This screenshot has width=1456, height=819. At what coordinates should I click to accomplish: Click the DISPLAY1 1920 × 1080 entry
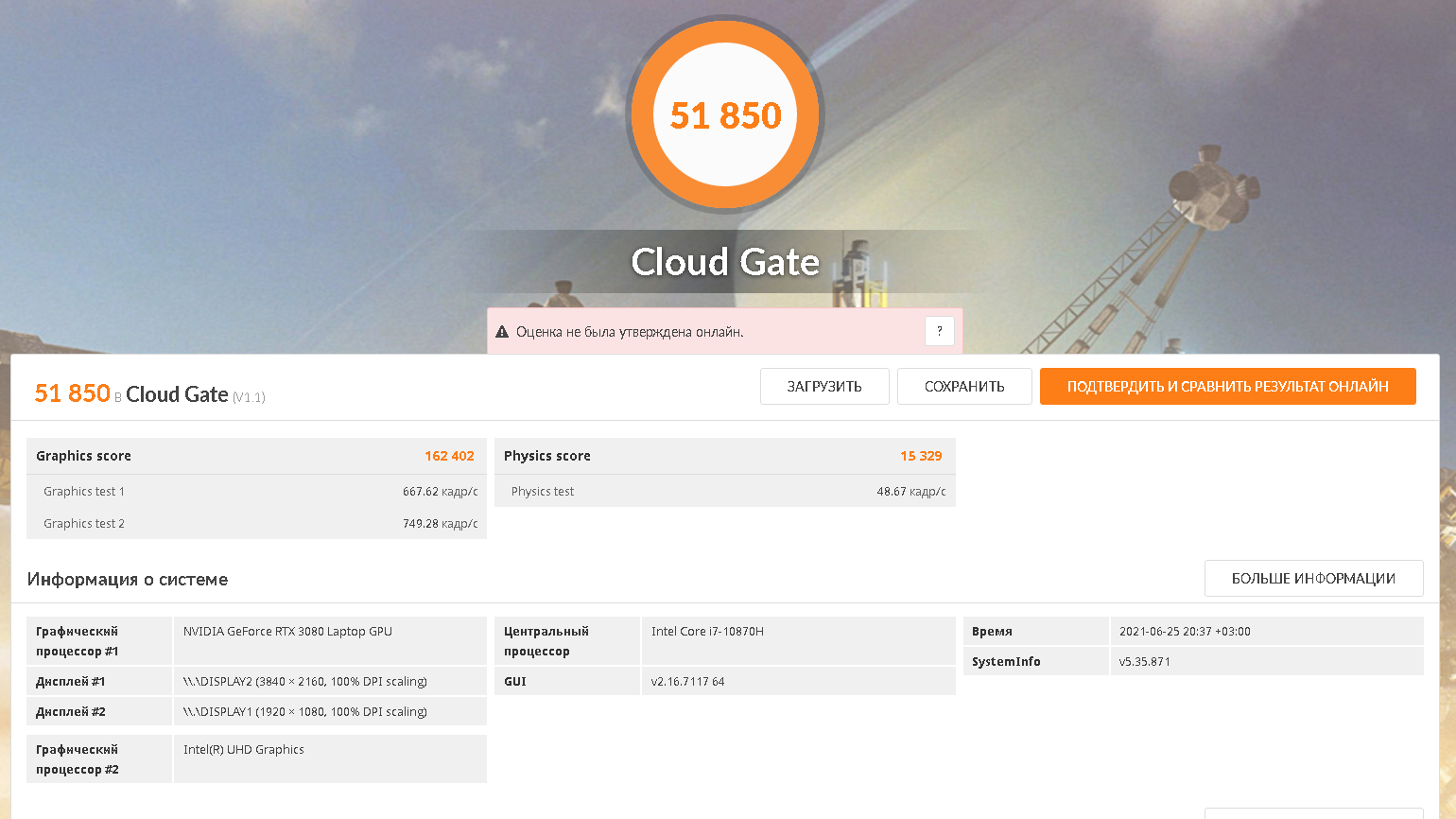[305, 711]
